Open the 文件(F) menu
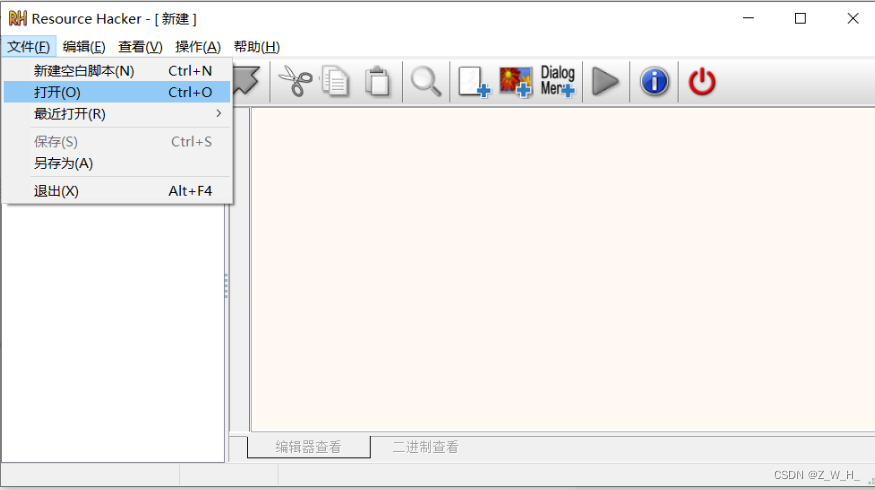Image resolution: width=875 pixels, height=490 pixels. click(x=28, y=47)
